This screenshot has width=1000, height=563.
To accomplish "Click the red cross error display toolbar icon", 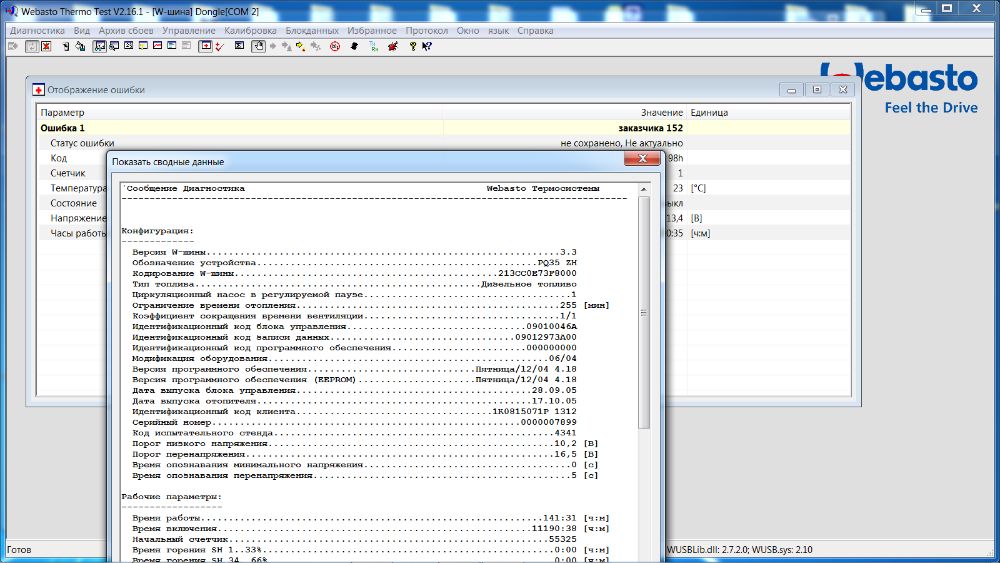I will coord(205,46).
